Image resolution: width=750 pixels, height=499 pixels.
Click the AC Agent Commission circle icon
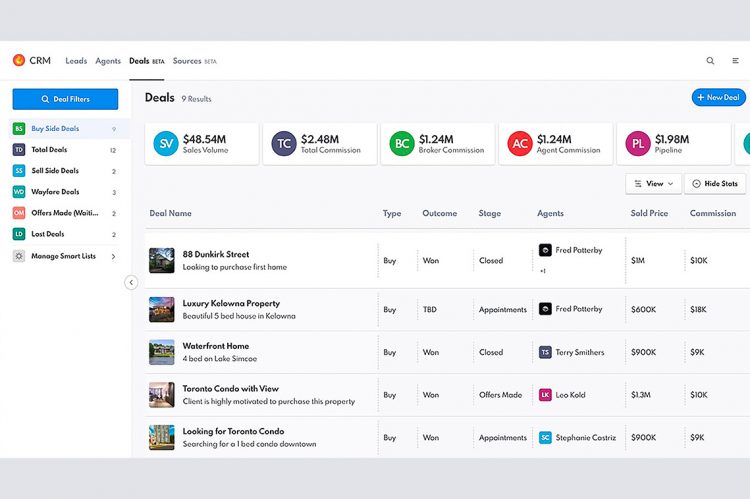(520, 144)
